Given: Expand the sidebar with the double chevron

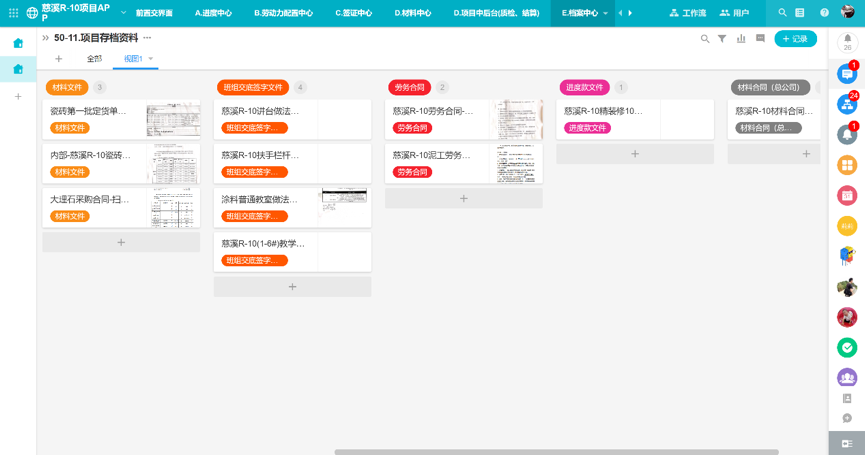Looking at the screenshot, I should point(45,38).
